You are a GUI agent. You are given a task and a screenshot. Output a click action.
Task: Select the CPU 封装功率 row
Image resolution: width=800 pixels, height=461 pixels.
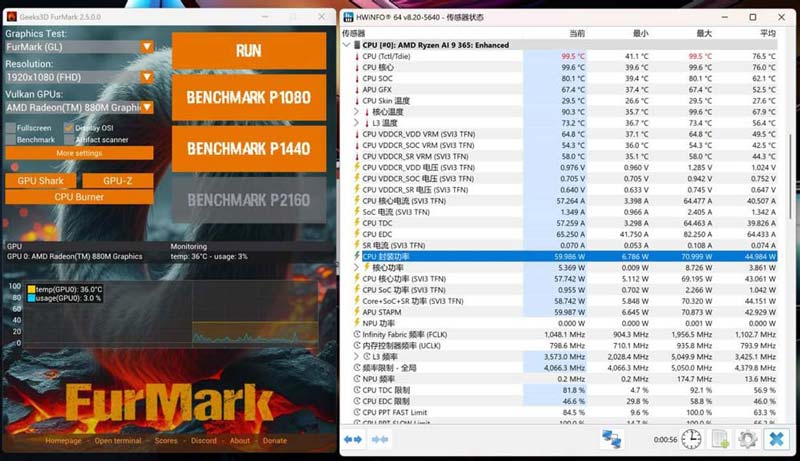pos(565,256)
